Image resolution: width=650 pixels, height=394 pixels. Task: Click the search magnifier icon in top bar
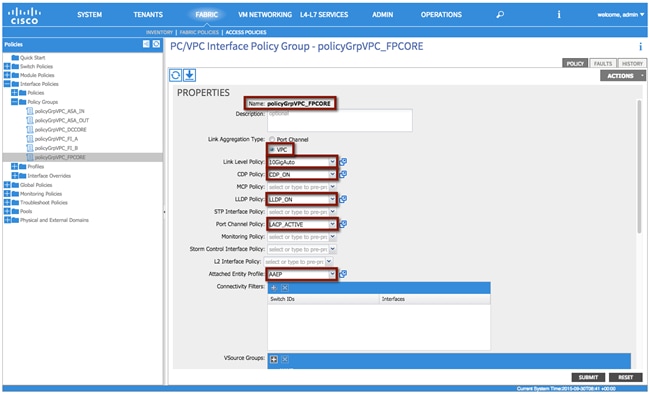tap(500, 15)
